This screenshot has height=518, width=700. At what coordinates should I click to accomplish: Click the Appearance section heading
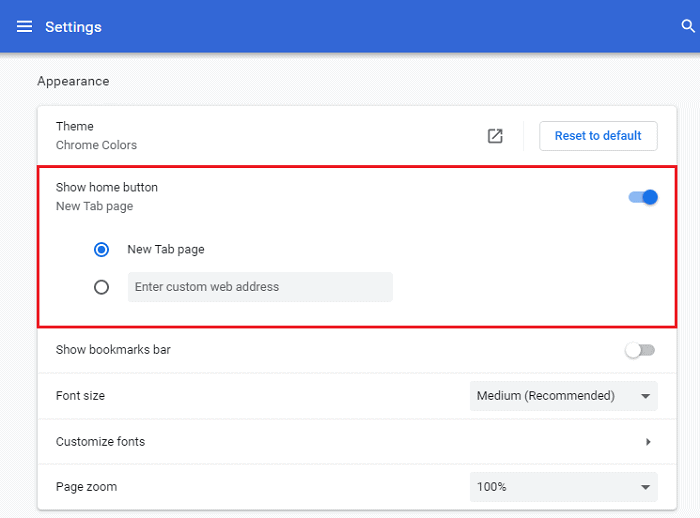point(73,81)
